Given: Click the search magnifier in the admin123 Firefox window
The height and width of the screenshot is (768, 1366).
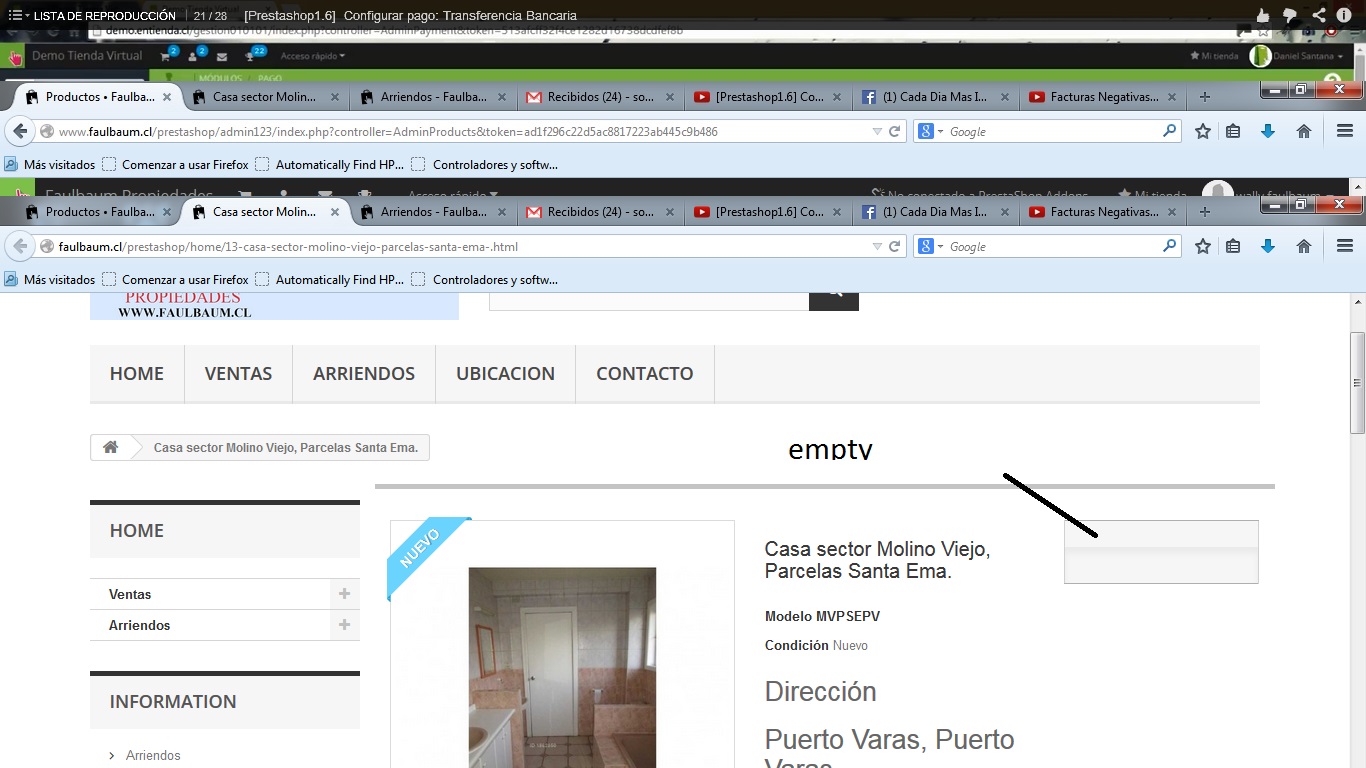Looking at the screenshot, I should tap(1169, 131).
